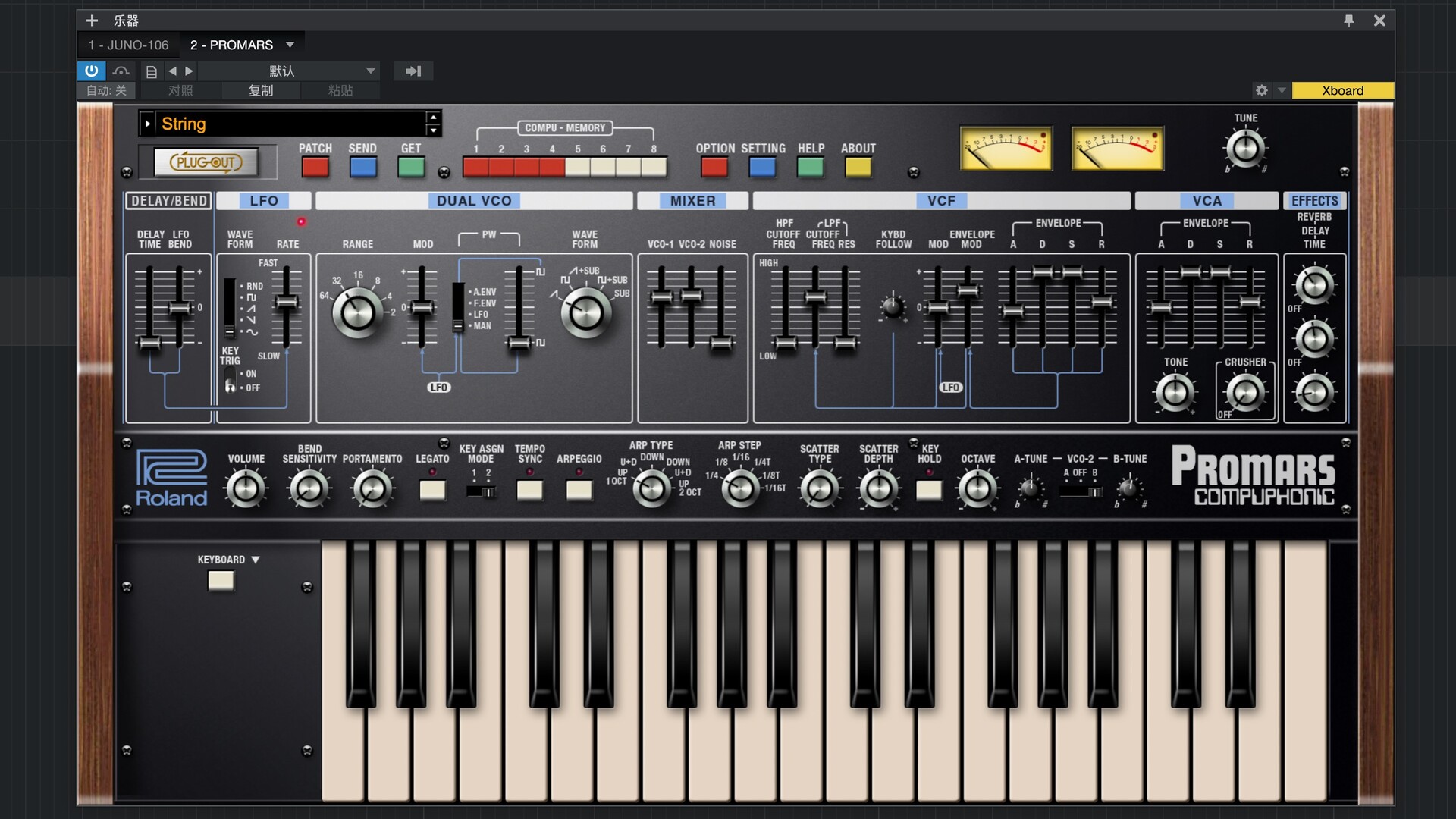Select the 2 - PROMARS tab

(x=231, y=45)
